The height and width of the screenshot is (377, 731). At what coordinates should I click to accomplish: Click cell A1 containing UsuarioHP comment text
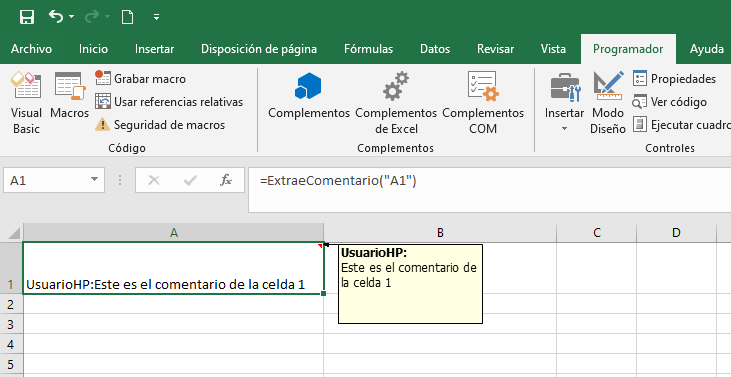pyautogui.click(x=173, y=268)
